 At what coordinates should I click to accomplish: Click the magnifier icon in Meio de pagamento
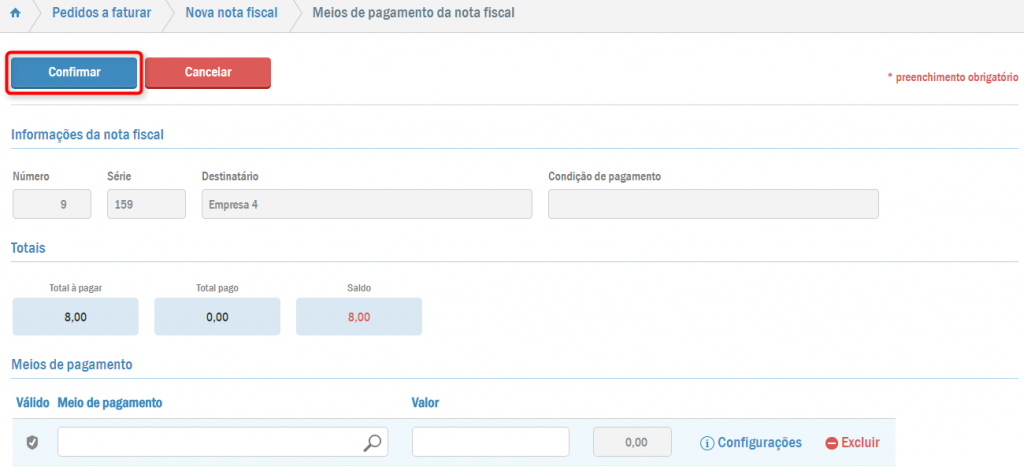[x=372, y=442]
